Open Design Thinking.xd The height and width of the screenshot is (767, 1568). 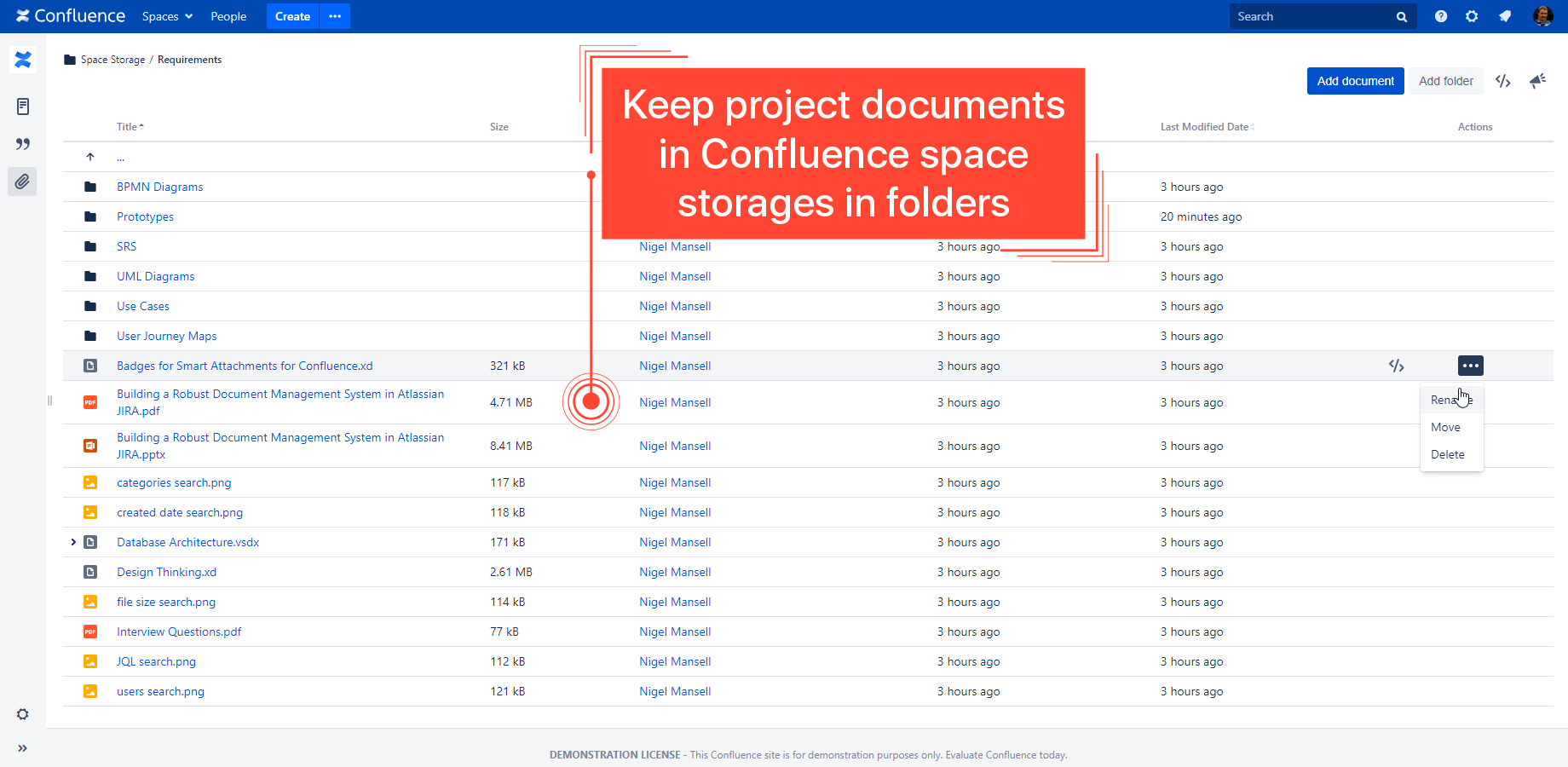point(166,572)
